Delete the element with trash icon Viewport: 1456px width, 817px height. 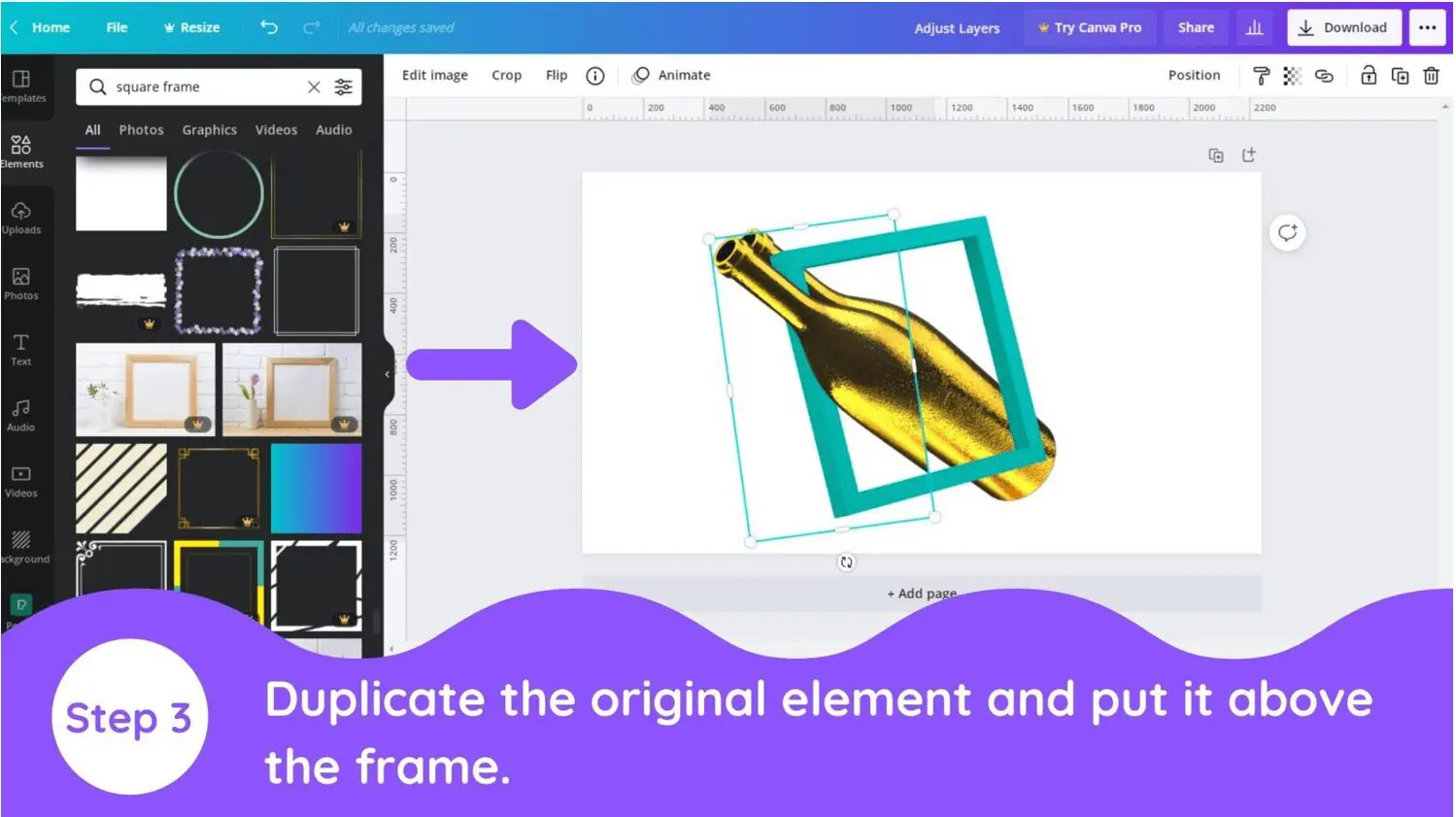coord(1431,76)
